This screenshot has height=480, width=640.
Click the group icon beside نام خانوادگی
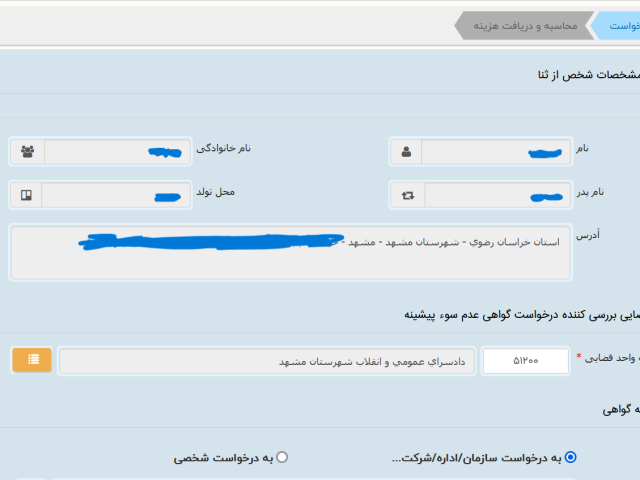tap(27, 151)
